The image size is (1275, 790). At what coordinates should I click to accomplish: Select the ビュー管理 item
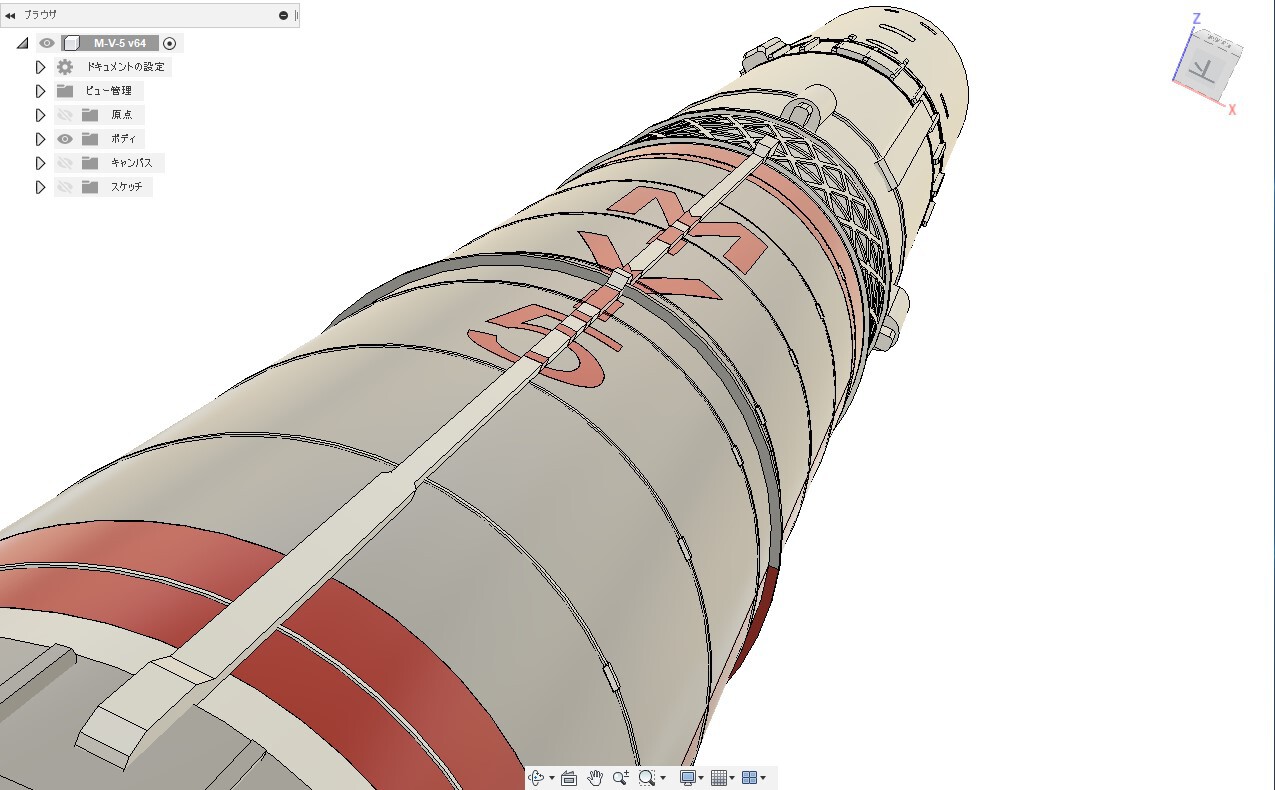coord(109,91)
